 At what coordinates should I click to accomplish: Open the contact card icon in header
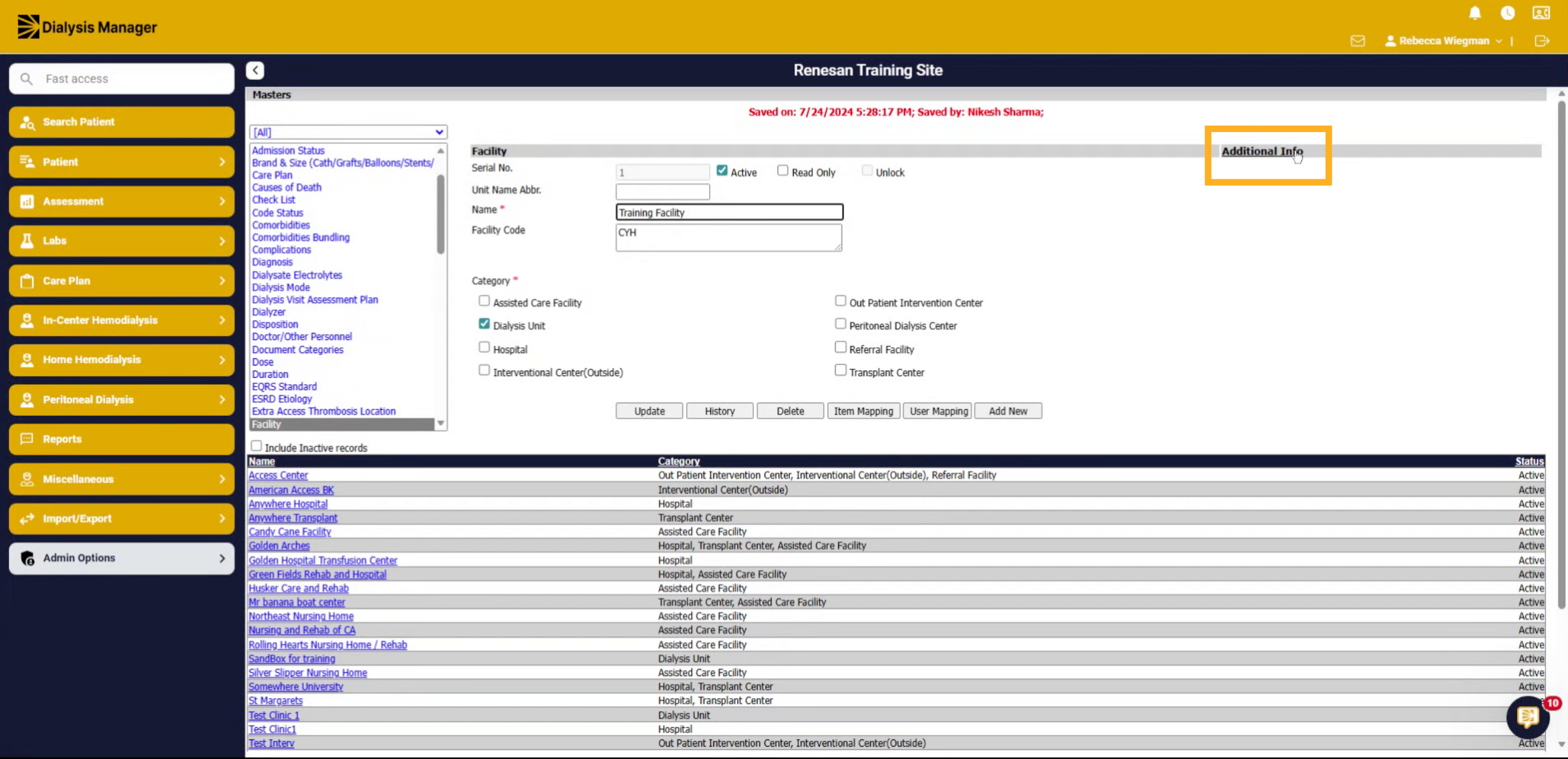1541,13
